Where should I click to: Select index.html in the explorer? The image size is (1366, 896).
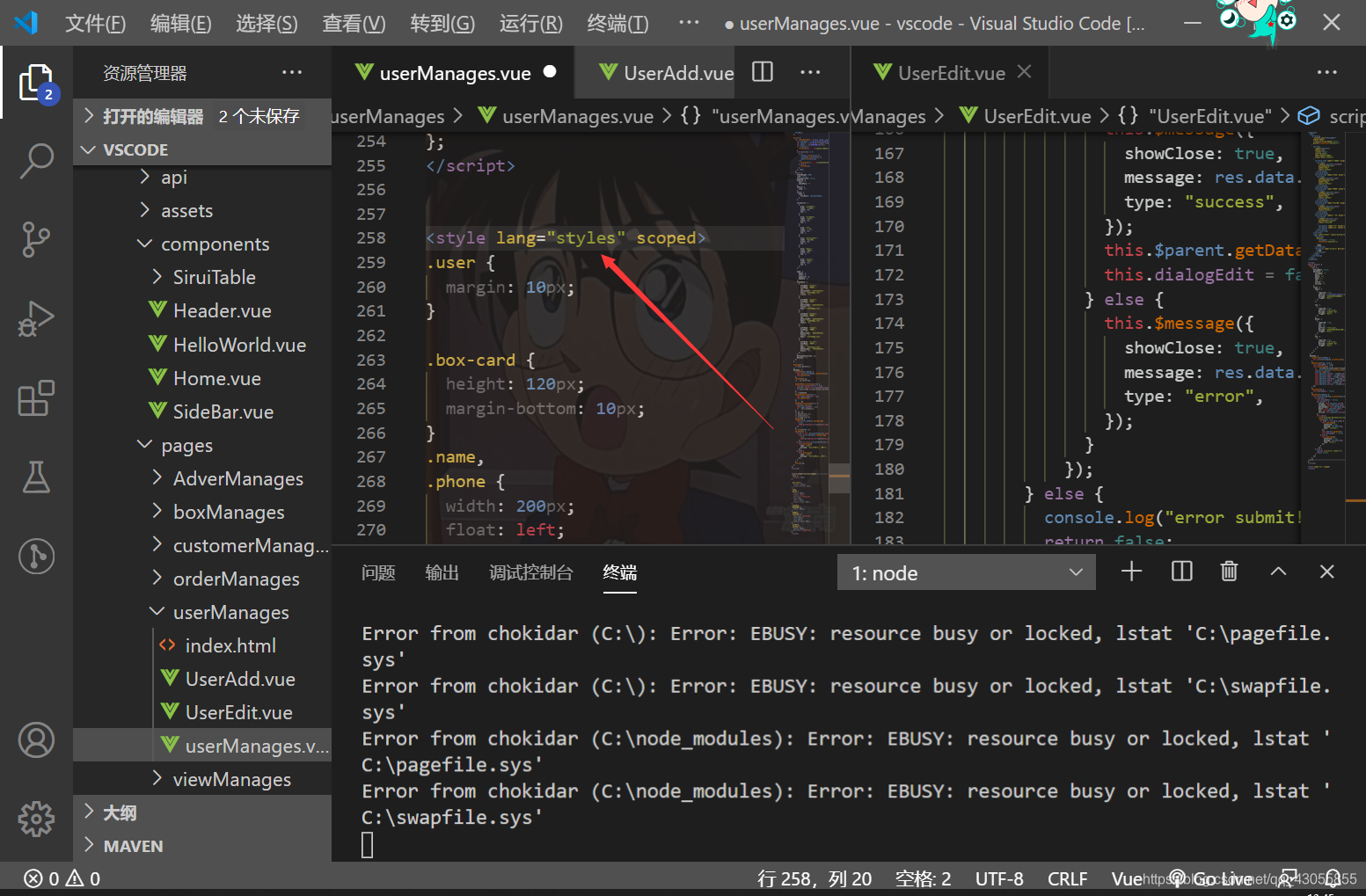[x=230, y=645]
